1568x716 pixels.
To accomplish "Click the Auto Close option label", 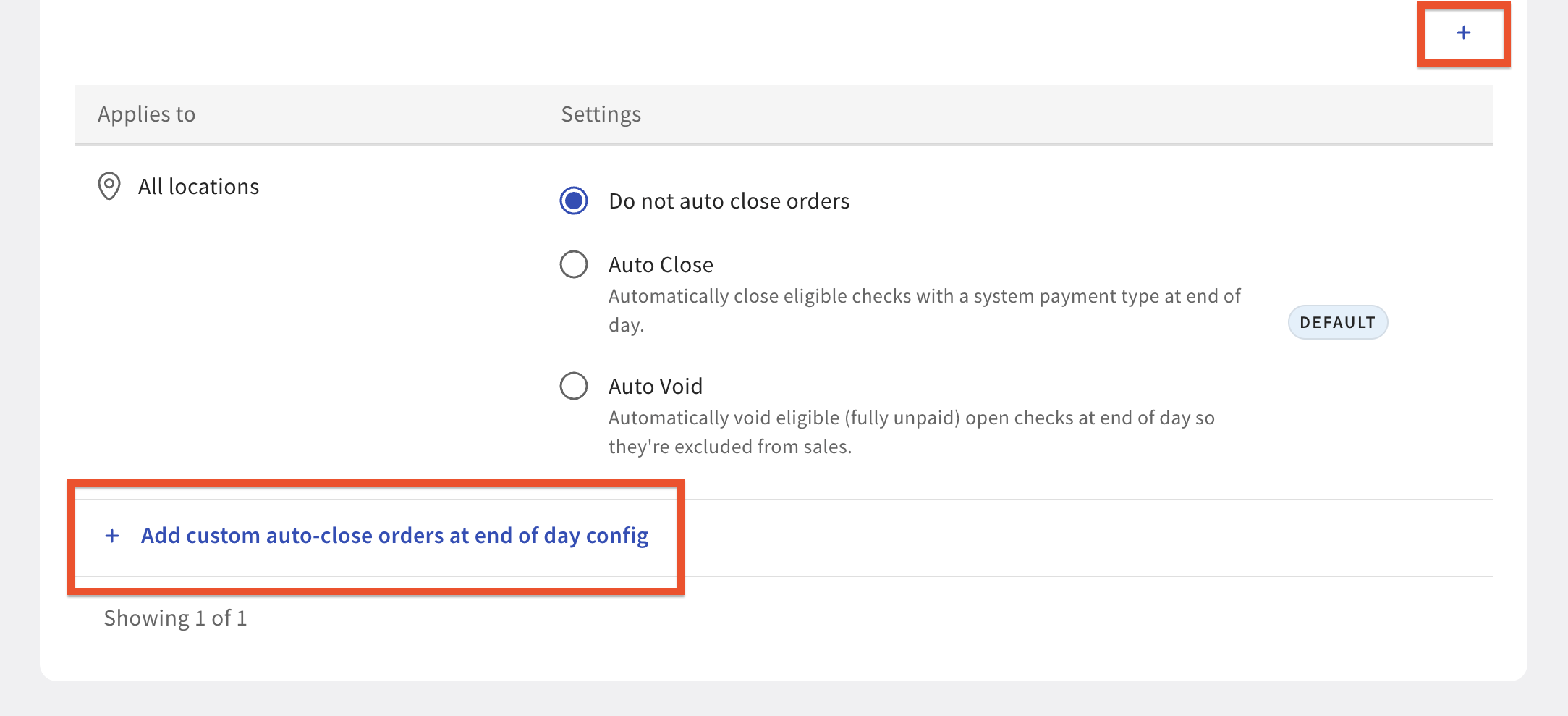I will [x=661, y=265].
